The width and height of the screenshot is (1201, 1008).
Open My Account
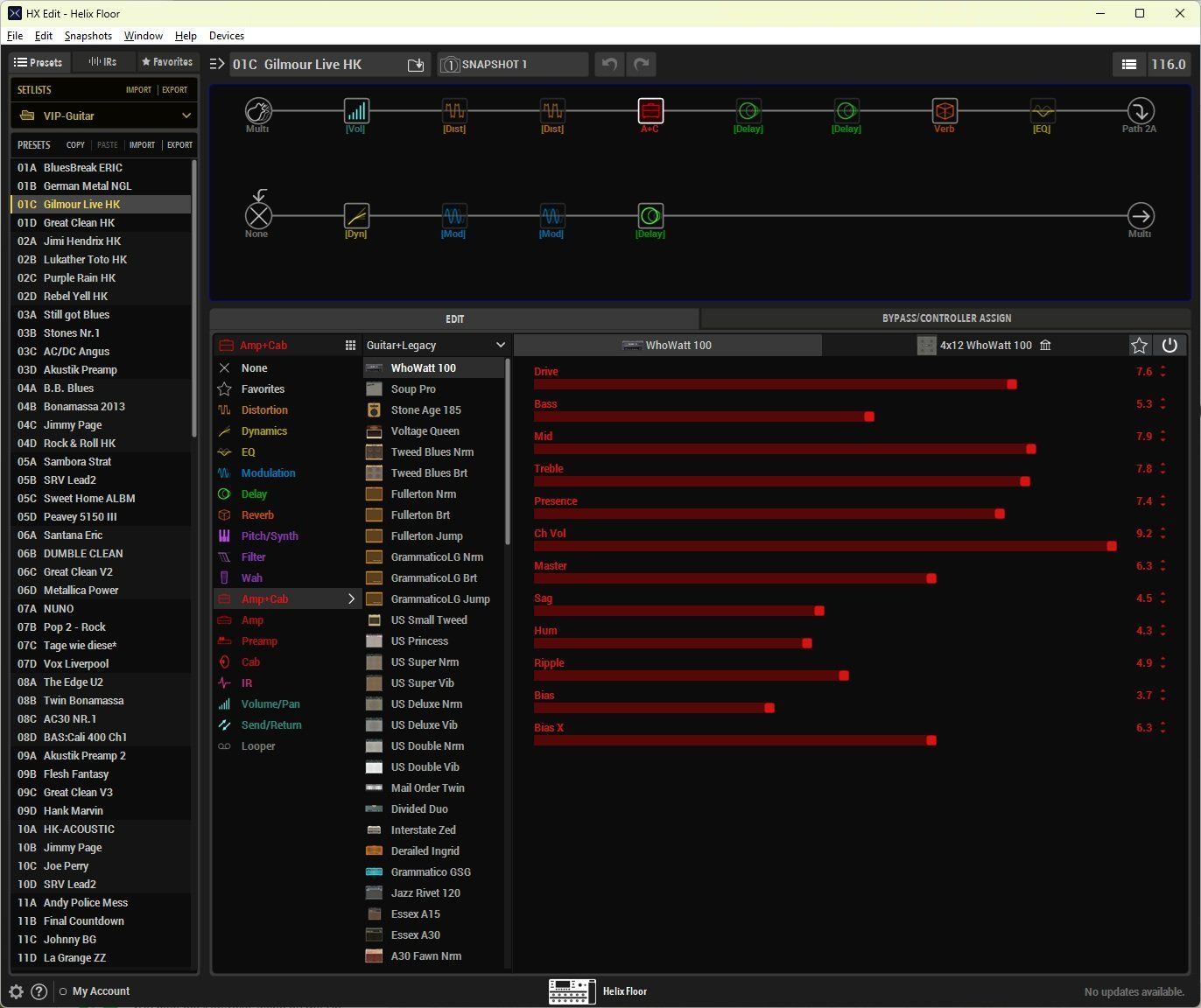point(101,991)
